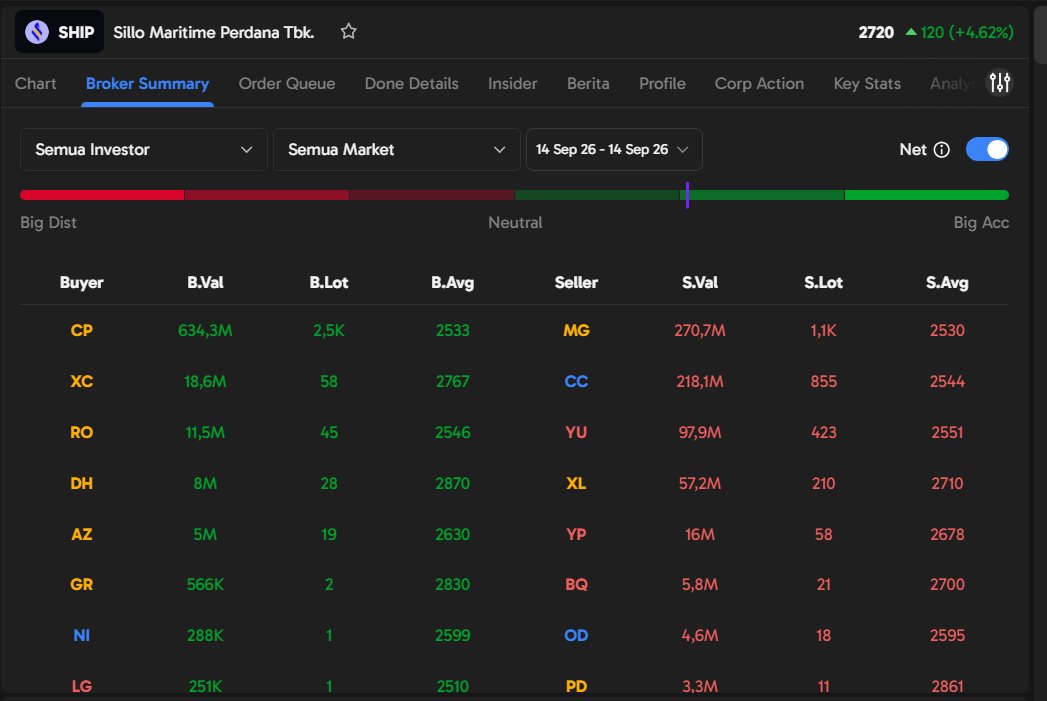Click the Seller column header

pyautogui.click(x=576, y=282)
